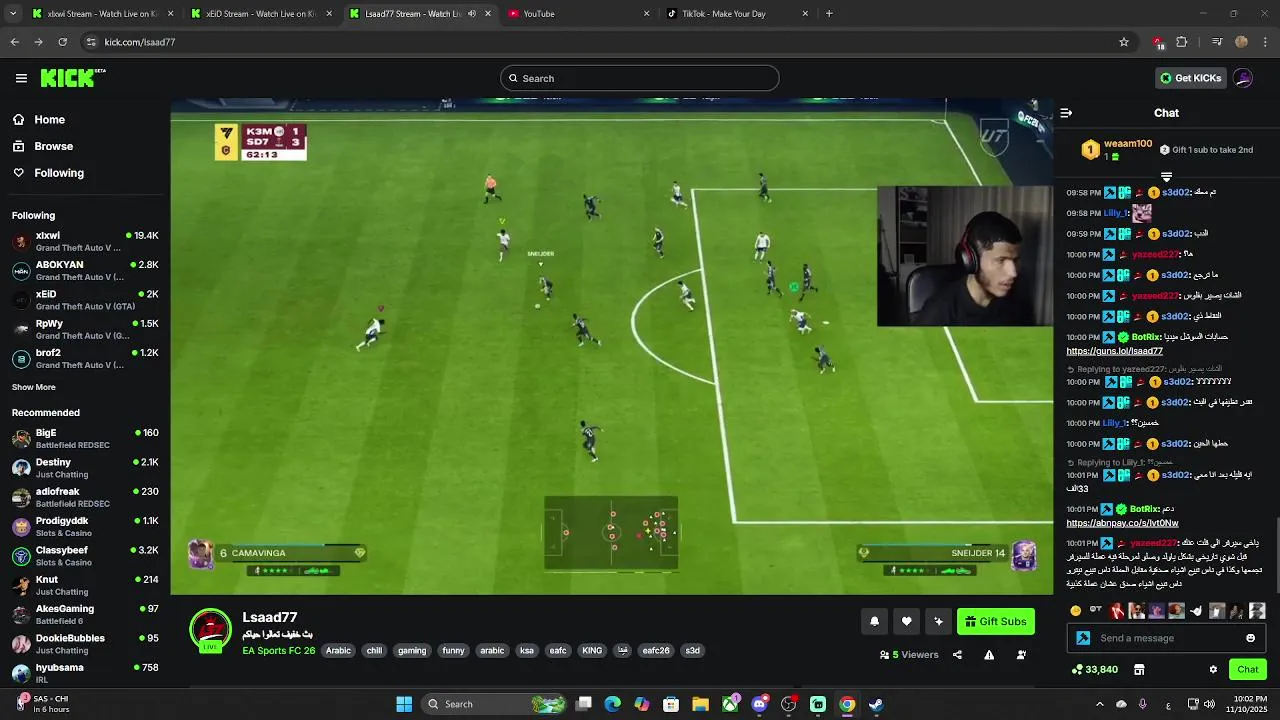1280x720 pixels.
Task: Focus the Kick search box
Action: pyautogui.click(x=639, y=78)
